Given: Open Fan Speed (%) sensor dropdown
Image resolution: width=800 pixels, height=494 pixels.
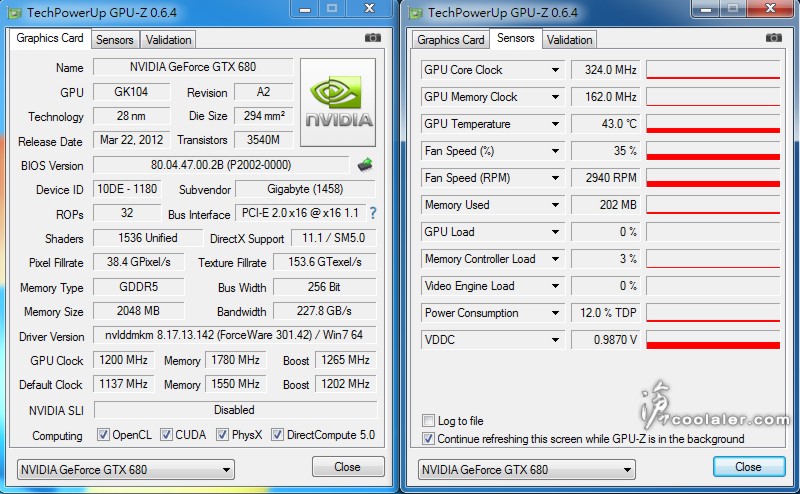Looking at the screenshot, I should [555, 151].
